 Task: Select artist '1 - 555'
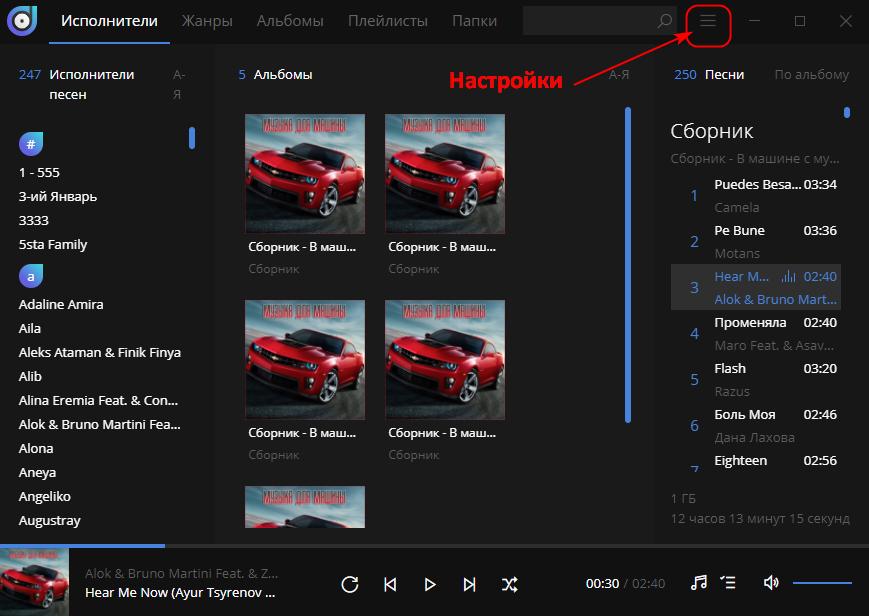click(x=39, y=172)
